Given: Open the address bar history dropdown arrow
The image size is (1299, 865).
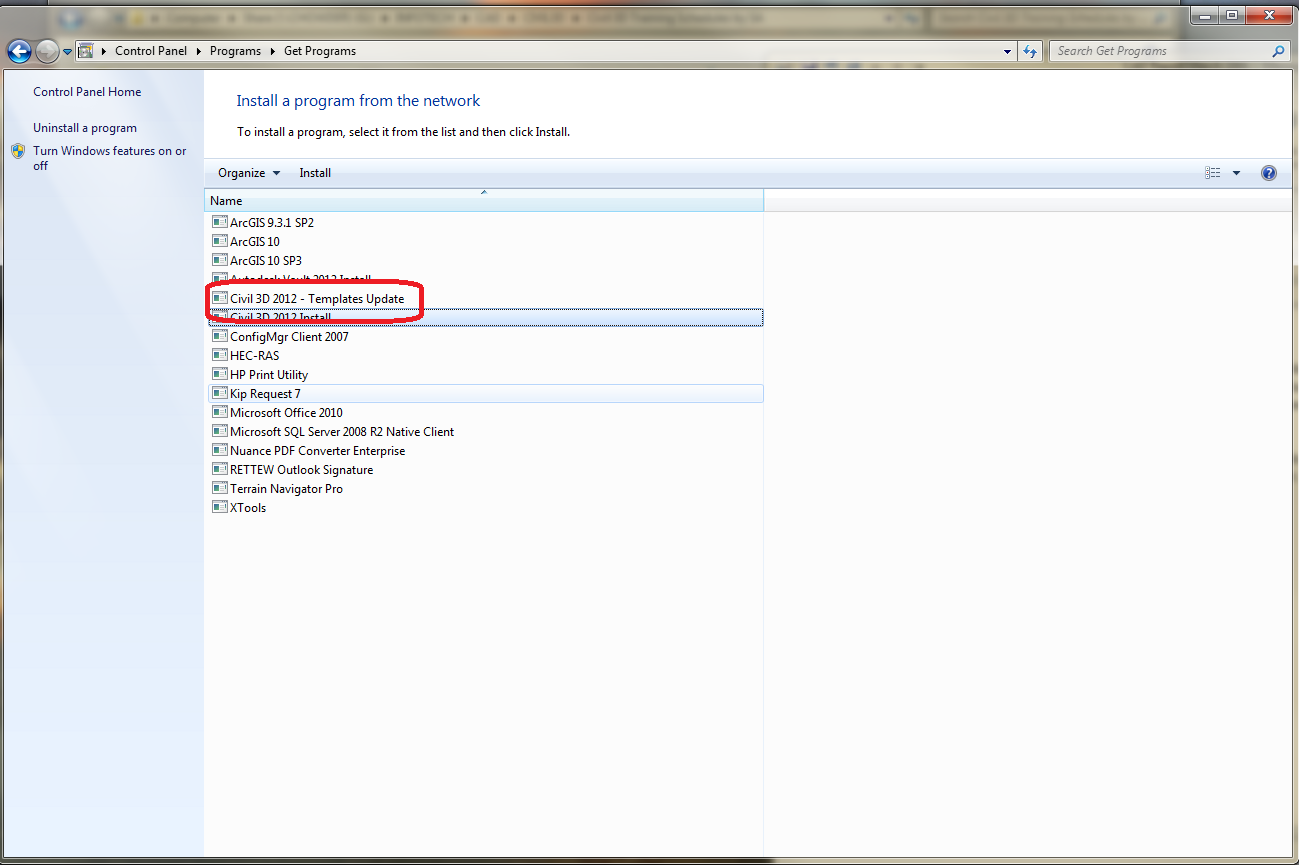Looking at the screenshot, I should tap(1006, 50).
